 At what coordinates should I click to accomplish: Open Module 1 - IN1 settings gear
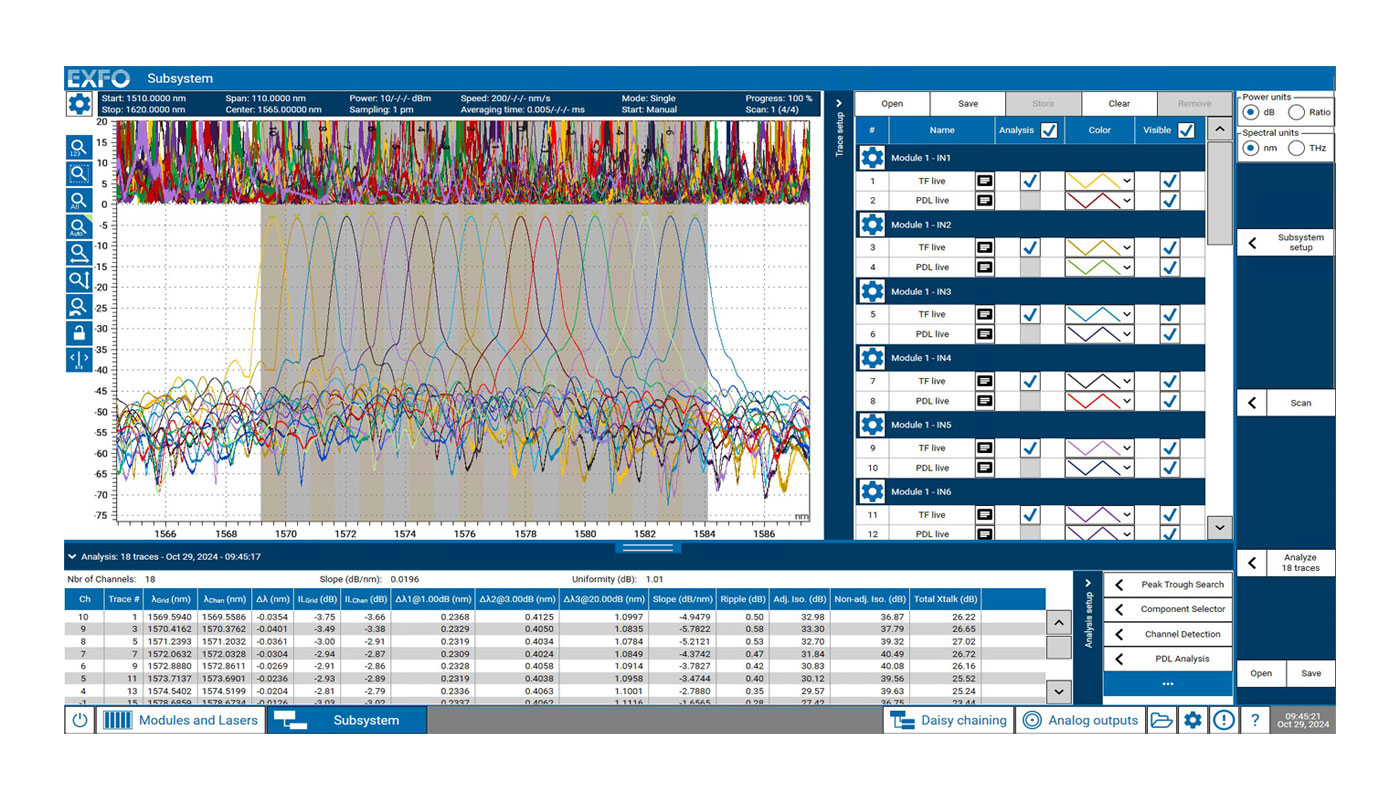(x=871, y=157)
